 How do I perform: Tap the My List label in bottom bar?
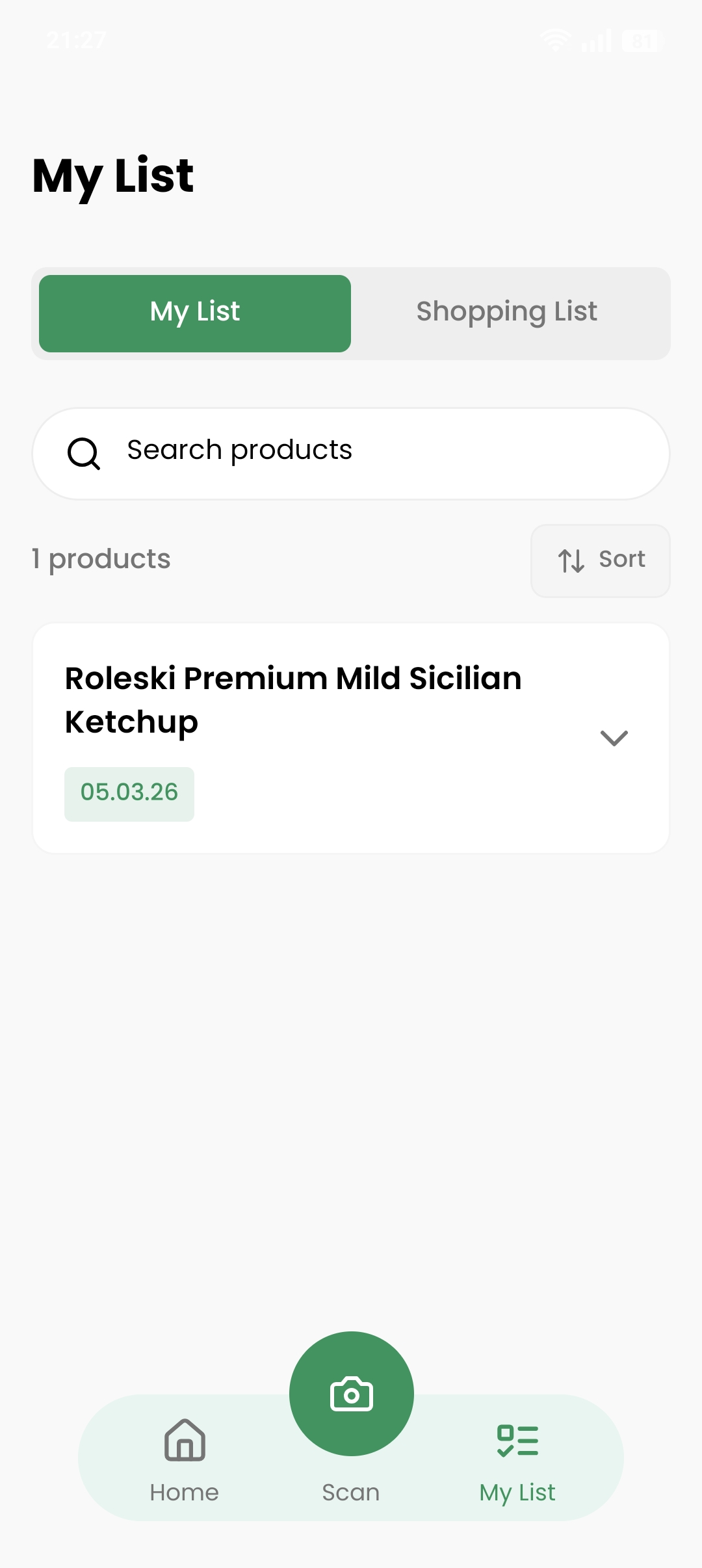click(x=517, y=1493)
